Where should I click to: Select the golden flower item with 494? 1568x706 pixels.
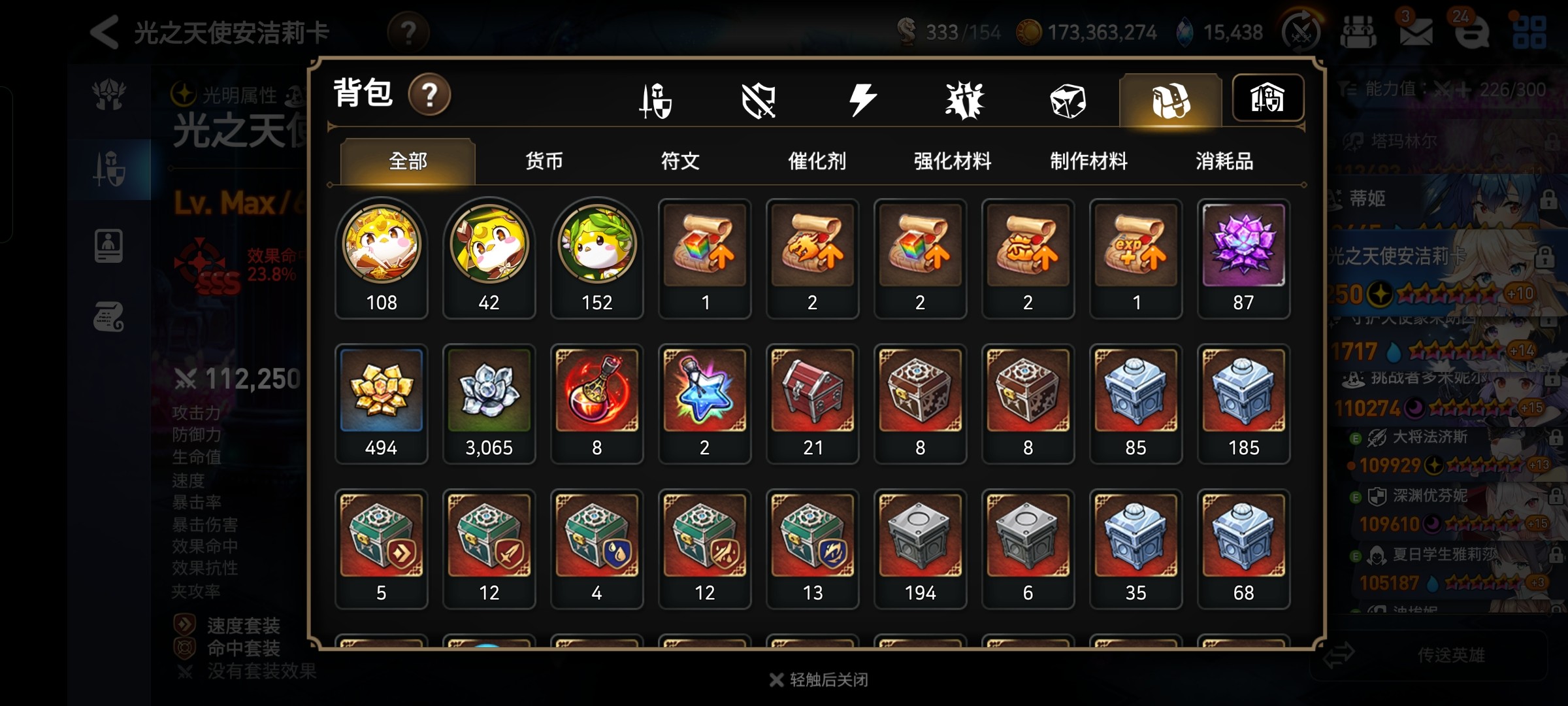pos(382,404)
